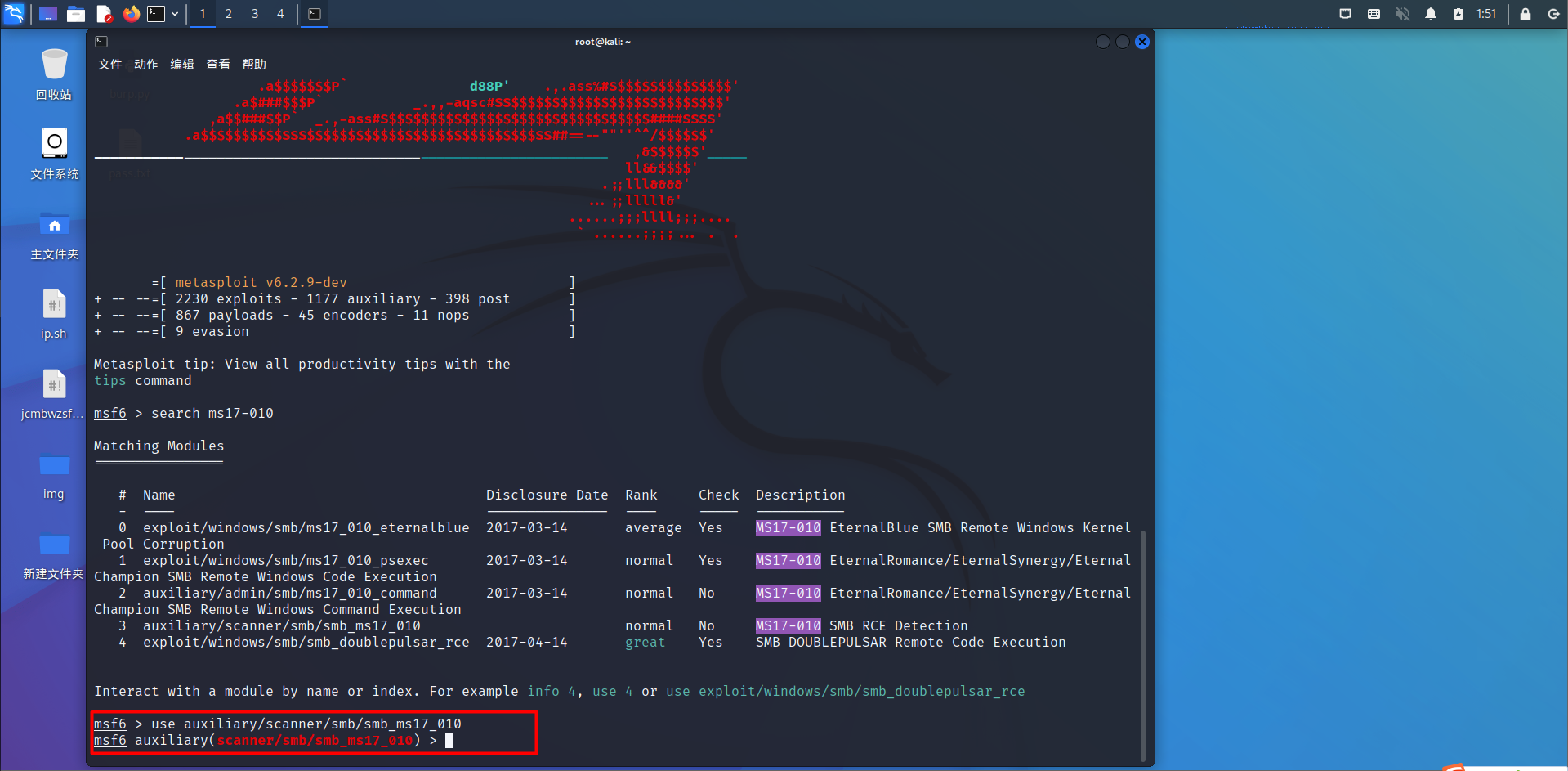Select the jcmbwzsf script desktop icon
This screenshot has width=1568, height=771.
54,394
